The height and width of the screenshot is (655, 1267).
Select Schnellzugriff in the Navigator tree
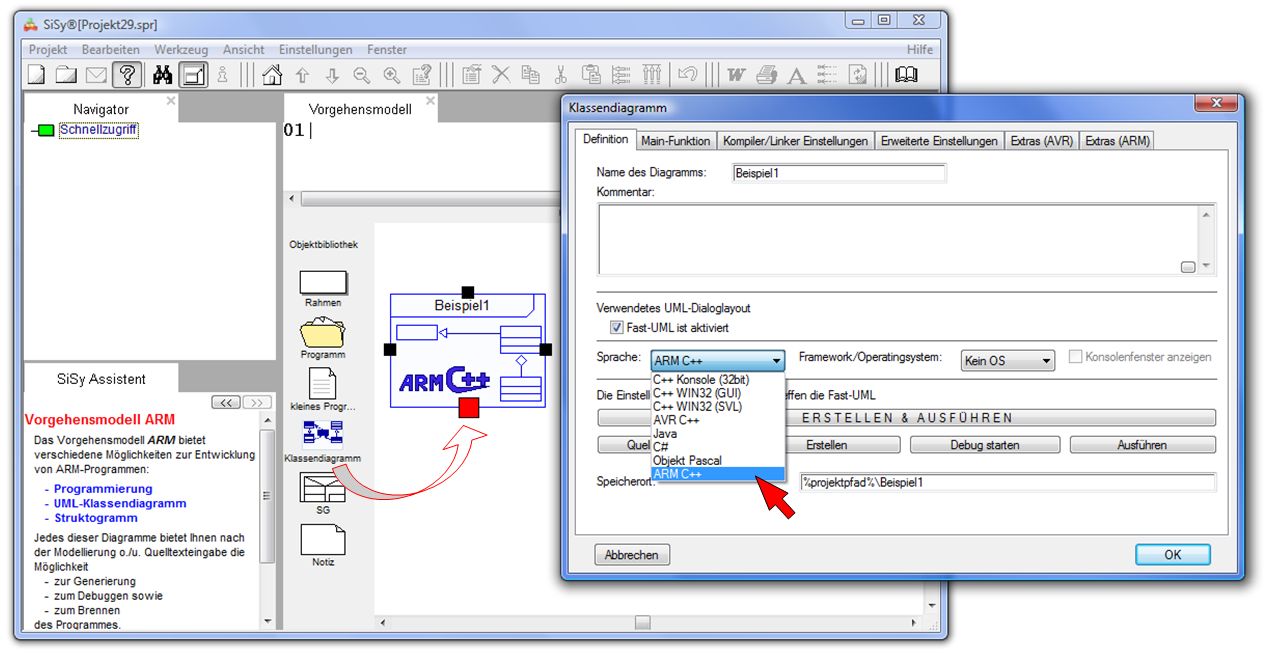[99, 130]
